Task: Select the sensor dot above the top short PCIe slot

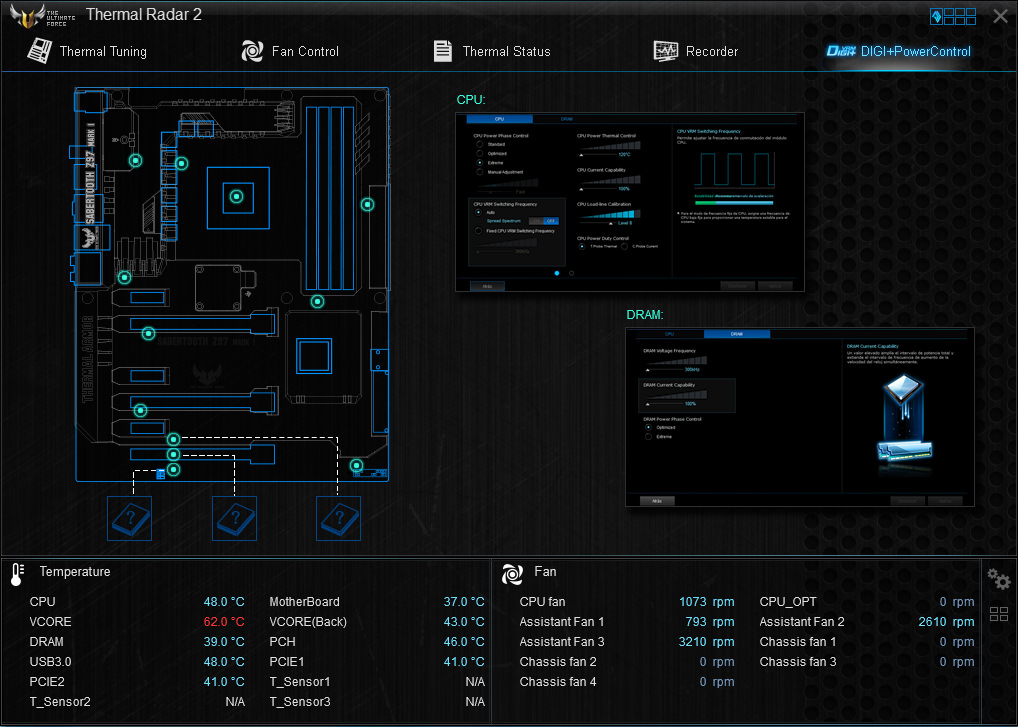Action: coord(125,278)
